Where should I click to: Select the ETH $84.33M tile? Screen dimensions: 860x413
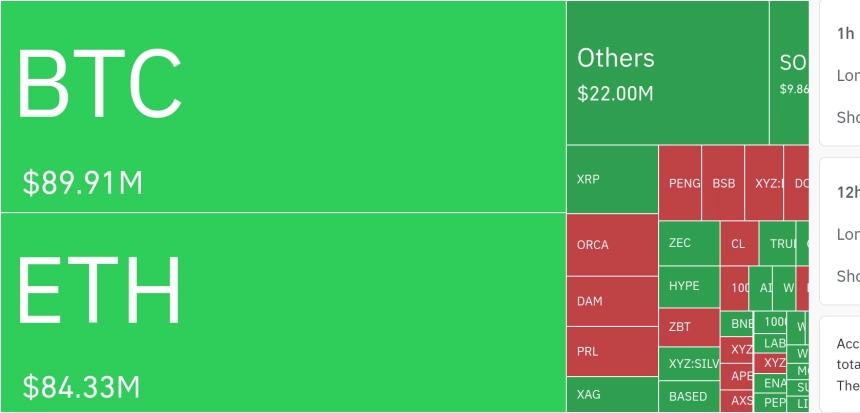point(283,312)
